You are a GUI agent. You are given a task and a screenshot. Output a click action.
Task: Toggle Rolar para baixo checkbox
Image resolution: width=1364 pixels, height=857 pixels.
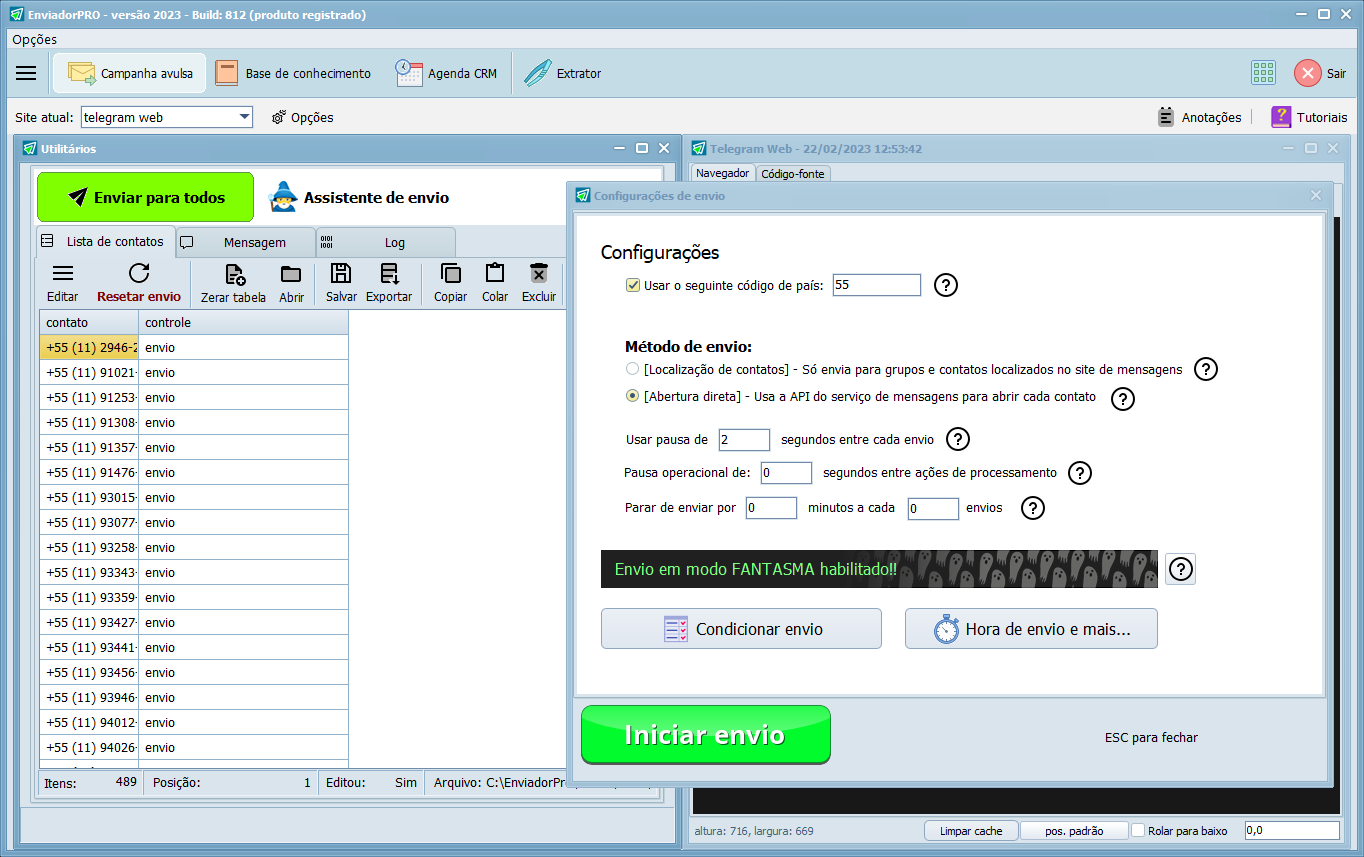1138,830
